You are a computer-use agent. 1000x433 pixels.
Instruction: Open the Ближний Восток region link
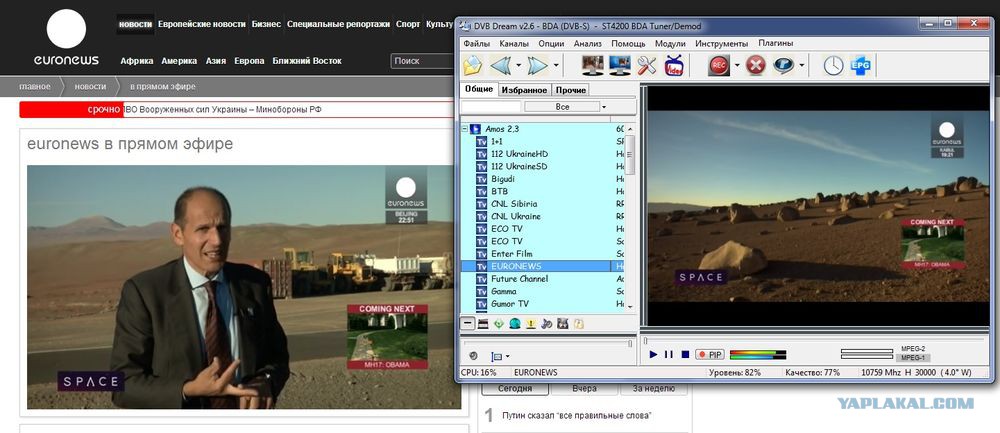point(307,61)
